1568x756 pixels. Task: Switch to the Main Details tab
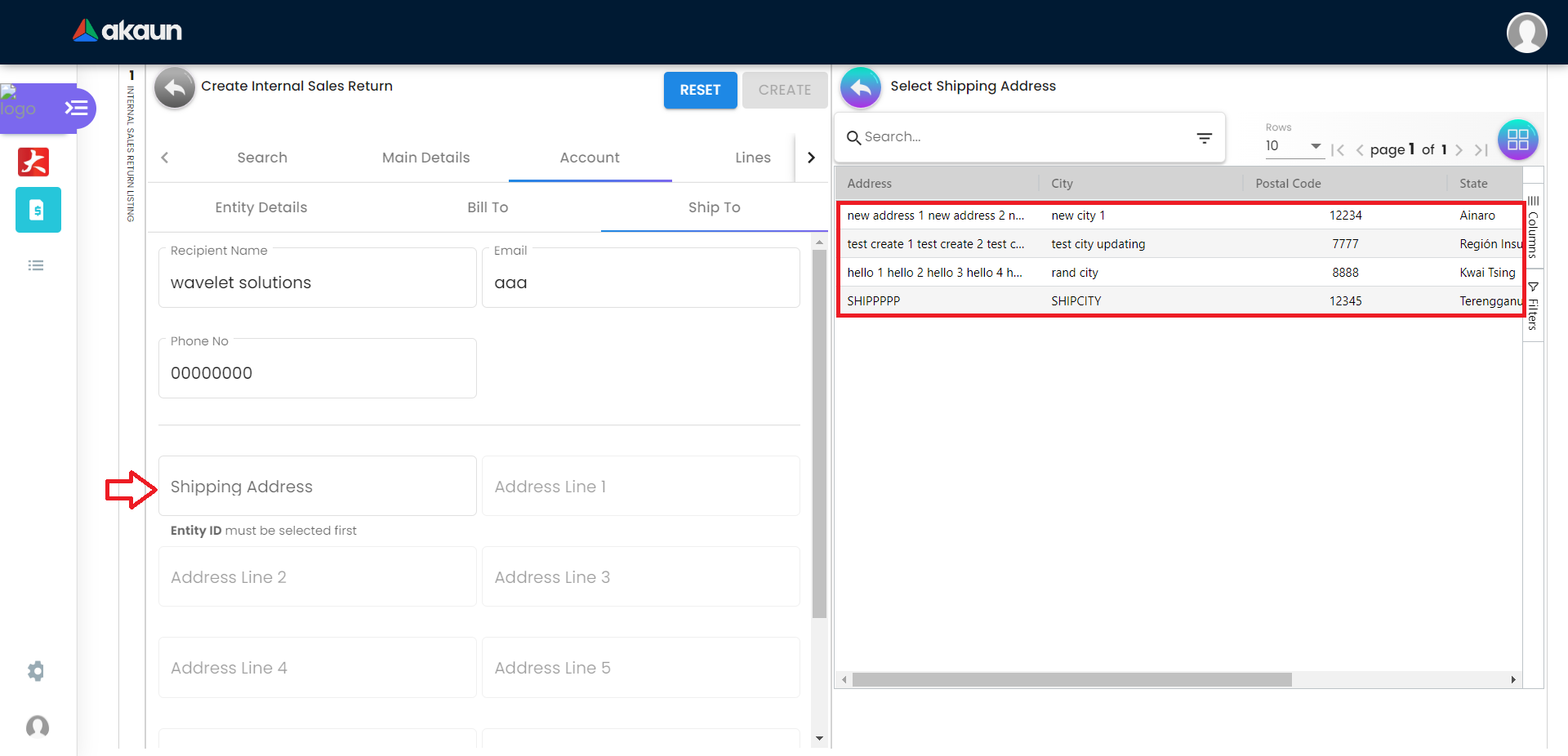click(x=425, y=158)
